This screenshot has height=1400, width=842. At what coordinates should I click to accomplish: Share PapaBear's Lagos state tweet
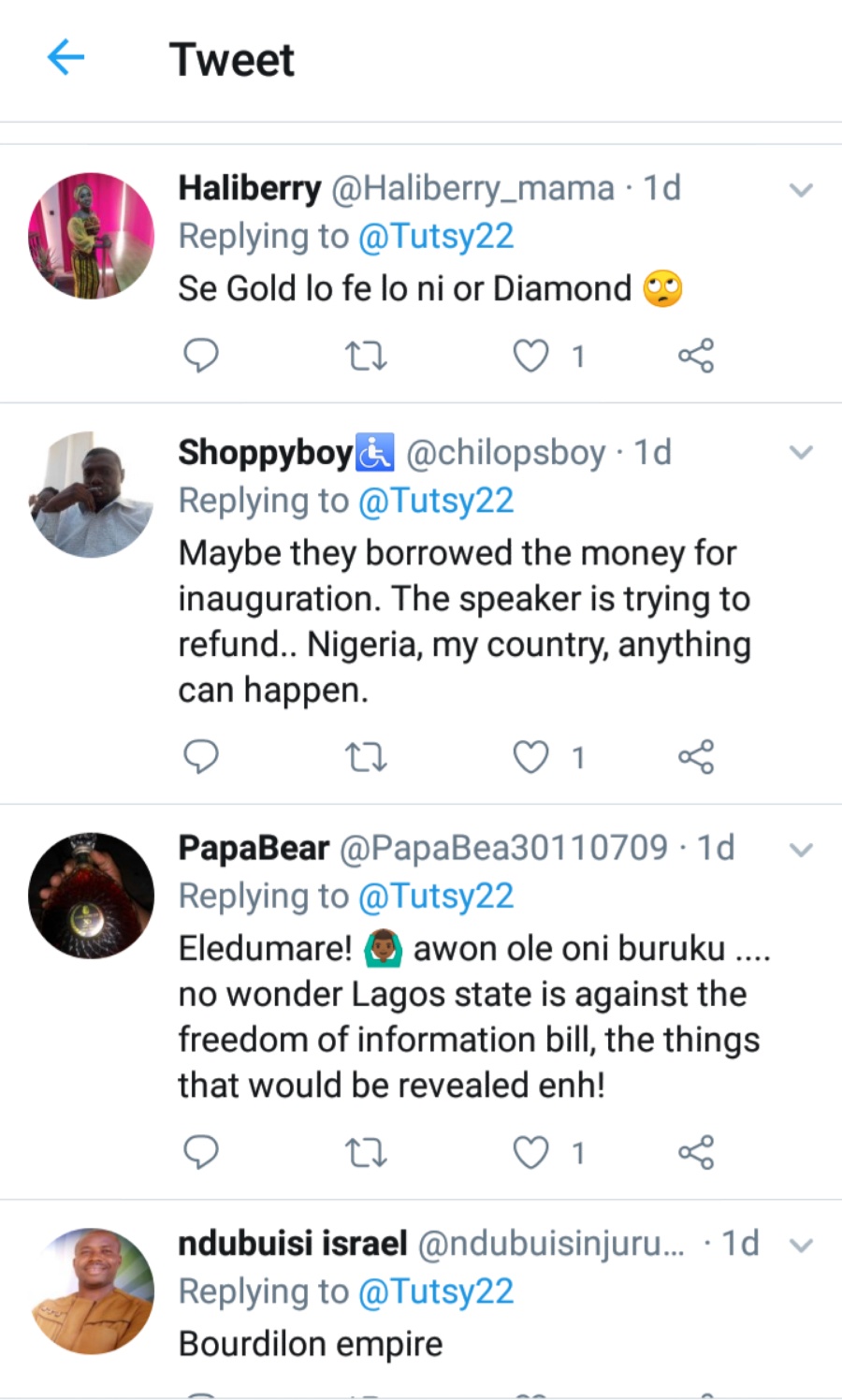696,1152
